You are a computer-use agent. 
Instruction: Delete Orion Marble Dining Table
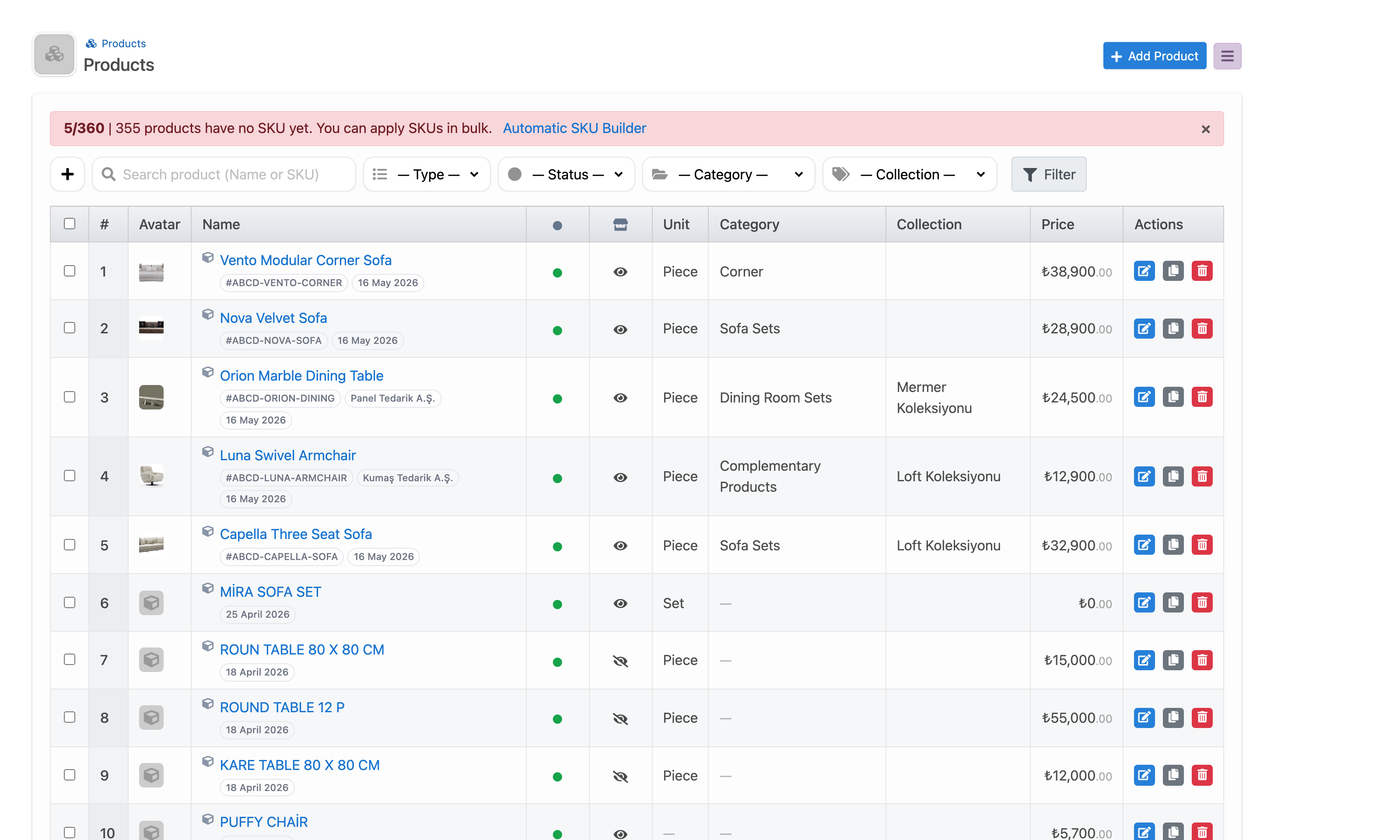[1201, 397]
